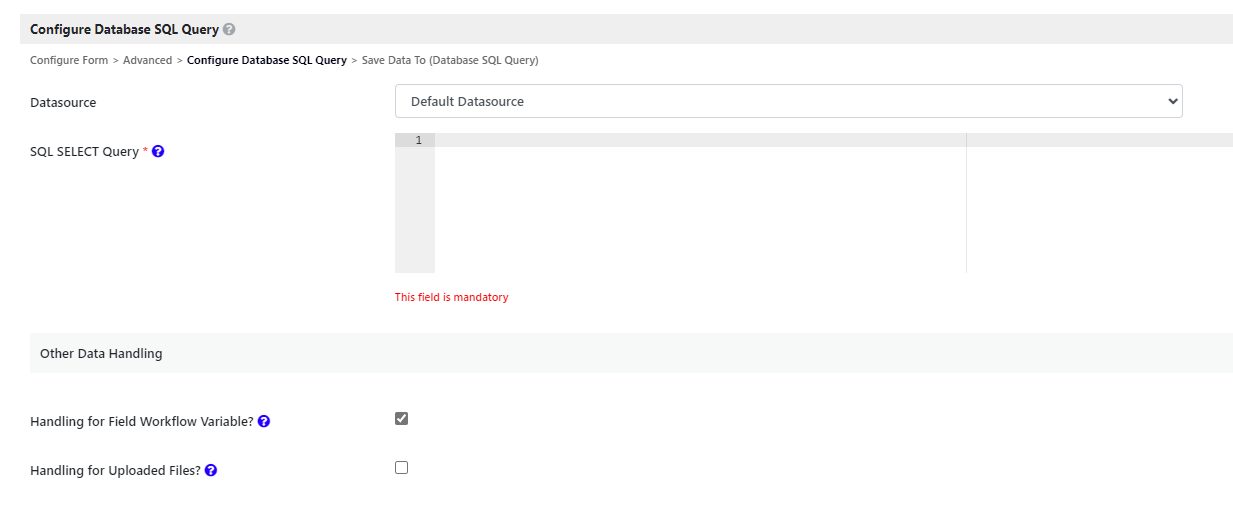This screenshot has width=1233, height=524.
Task: Show help for Uploaded Files handling
Action: 211,470
